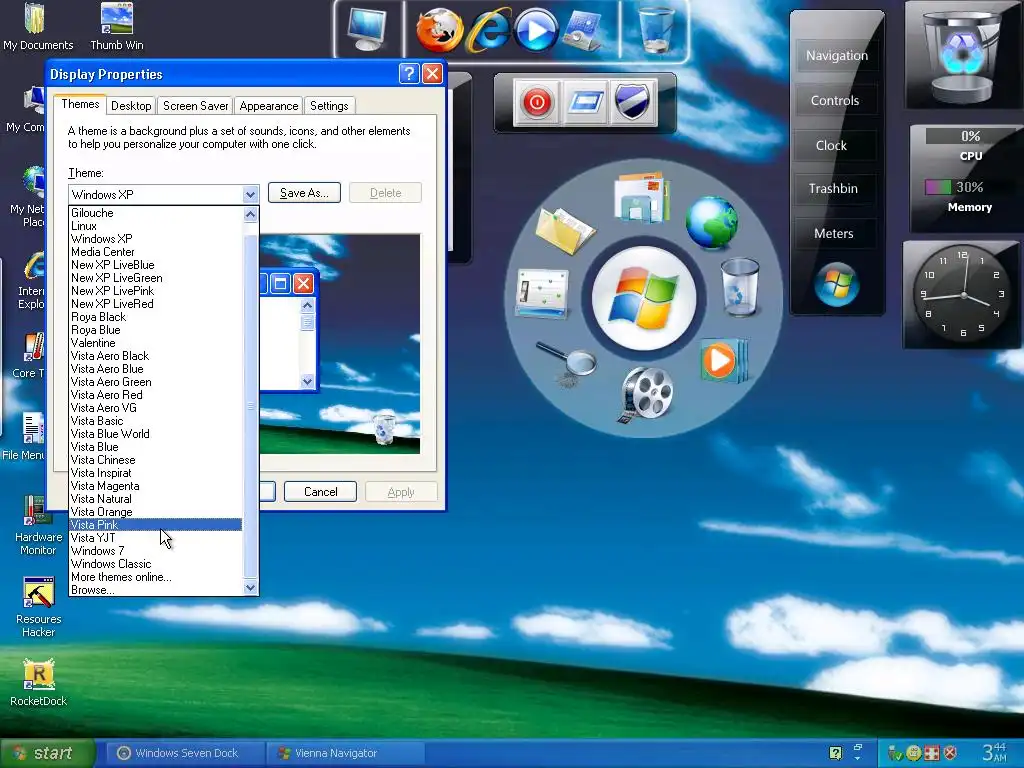Switch to the Desktop tab
The width and height of the screenshot is (1024, 768).
131,106
